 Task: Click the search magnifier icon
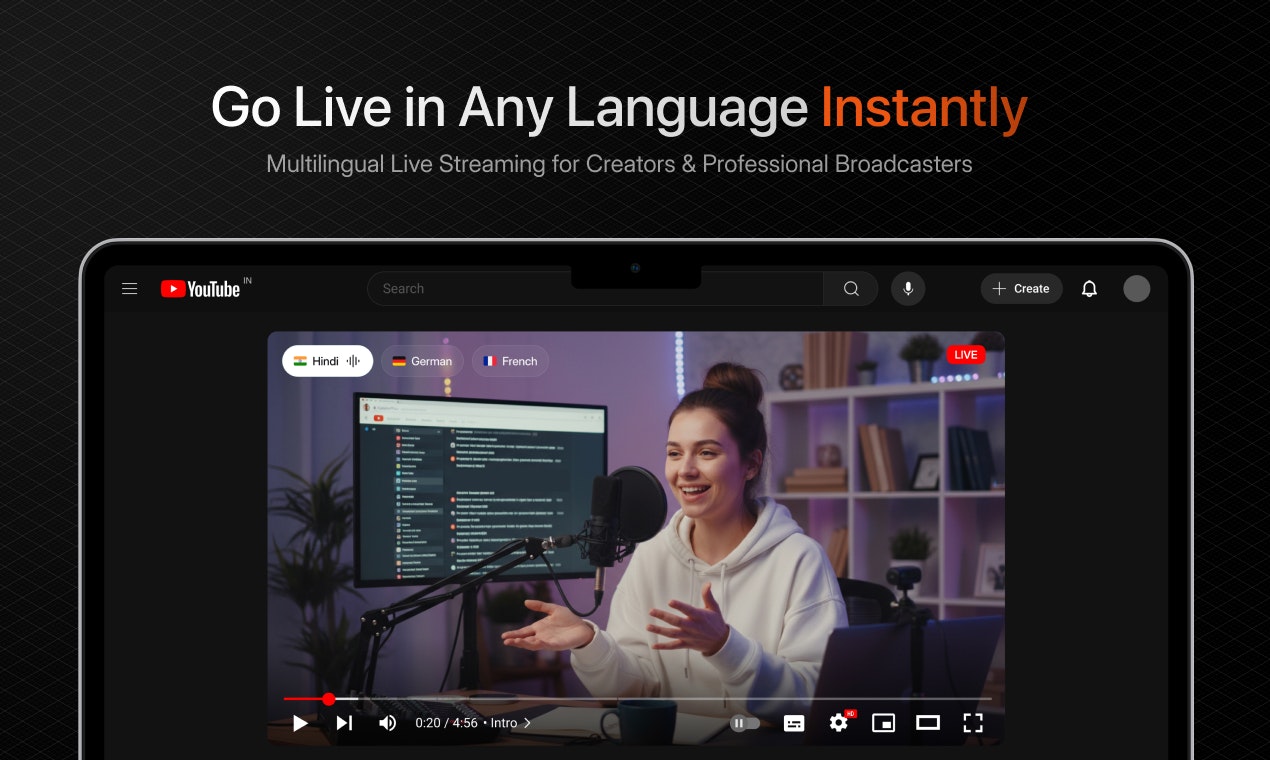pyautogui.click(x=850, y=288)
